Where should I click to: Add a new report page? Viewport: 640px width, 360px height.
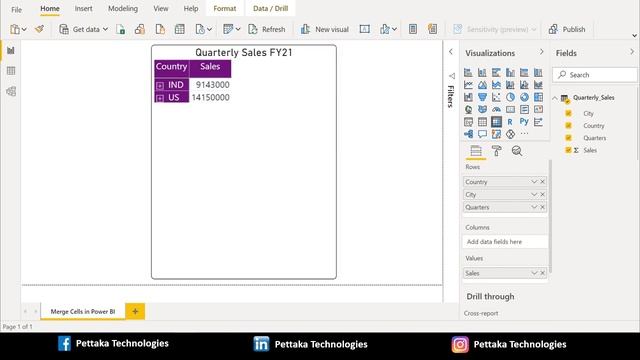click(x=135, y=311)
